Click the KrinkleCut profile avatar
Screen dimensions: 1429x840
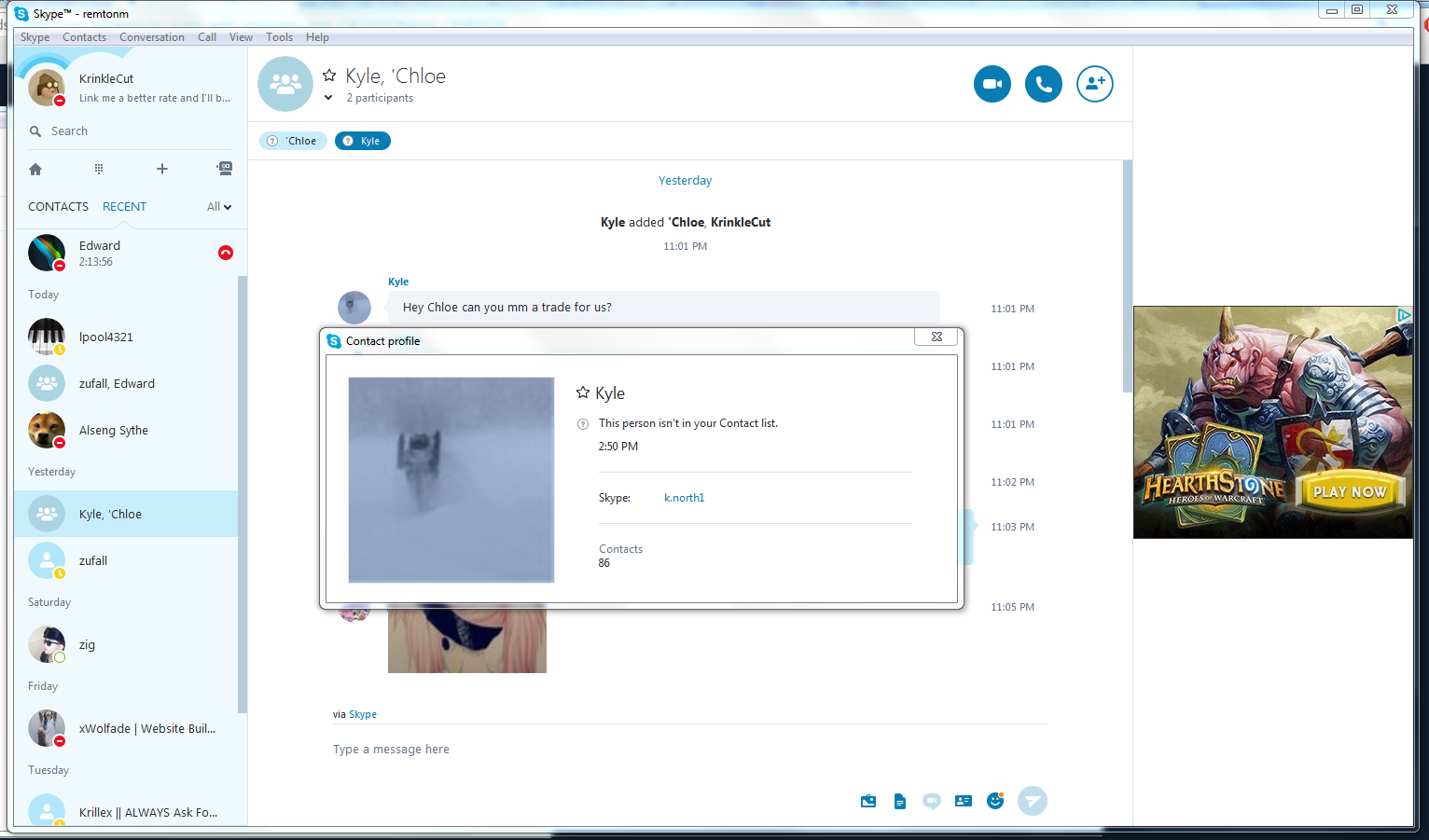47,88
